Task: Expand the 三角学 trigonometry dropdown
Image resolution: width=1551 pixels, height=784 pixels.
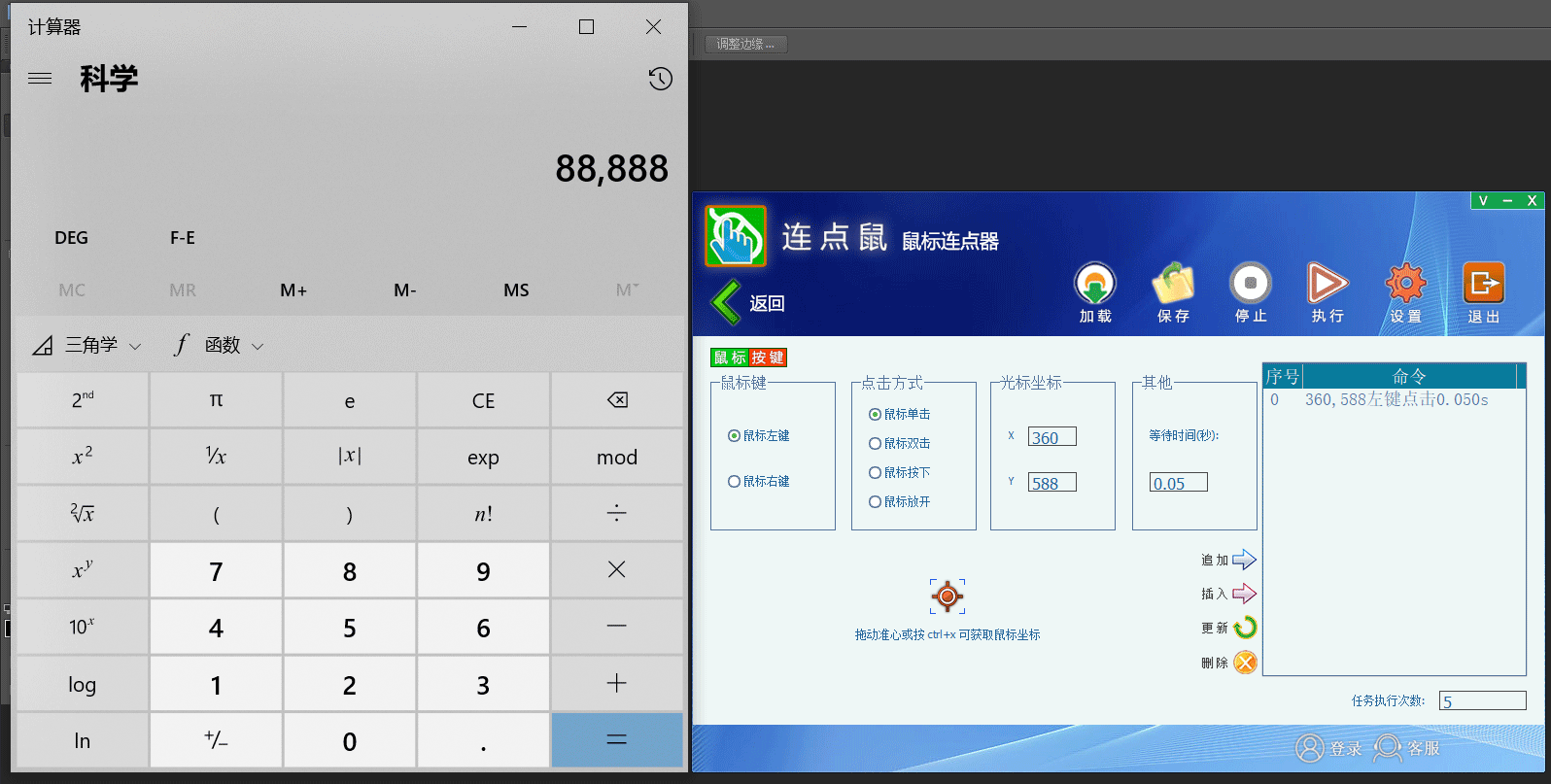Action: coord(87,345)
